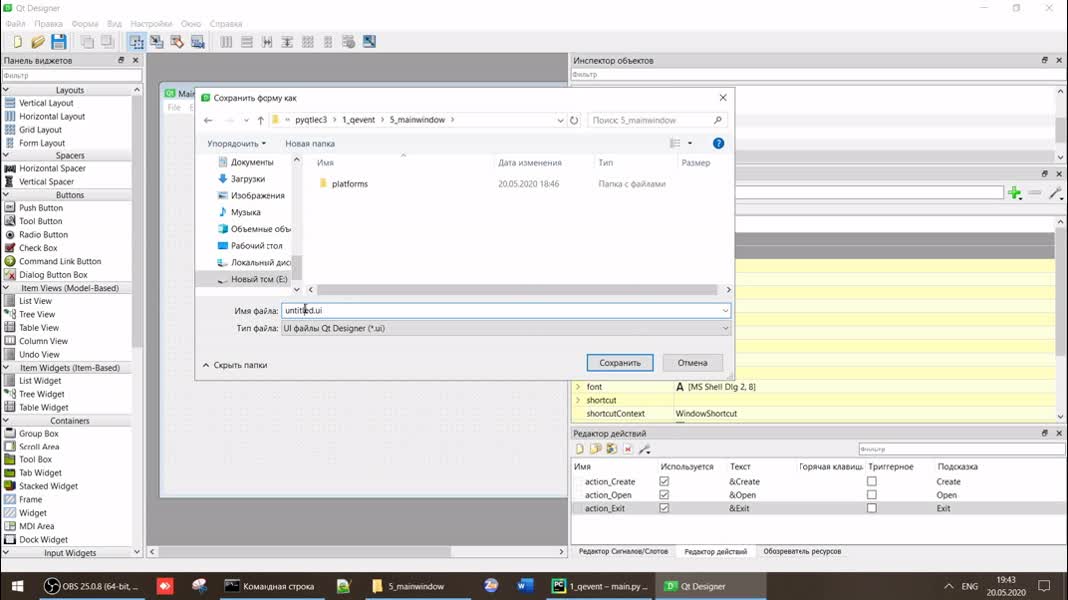This screenshot has height=600, width=1068.
Task: Open the Упорядочить dropdown
Action: pos(236,144)
